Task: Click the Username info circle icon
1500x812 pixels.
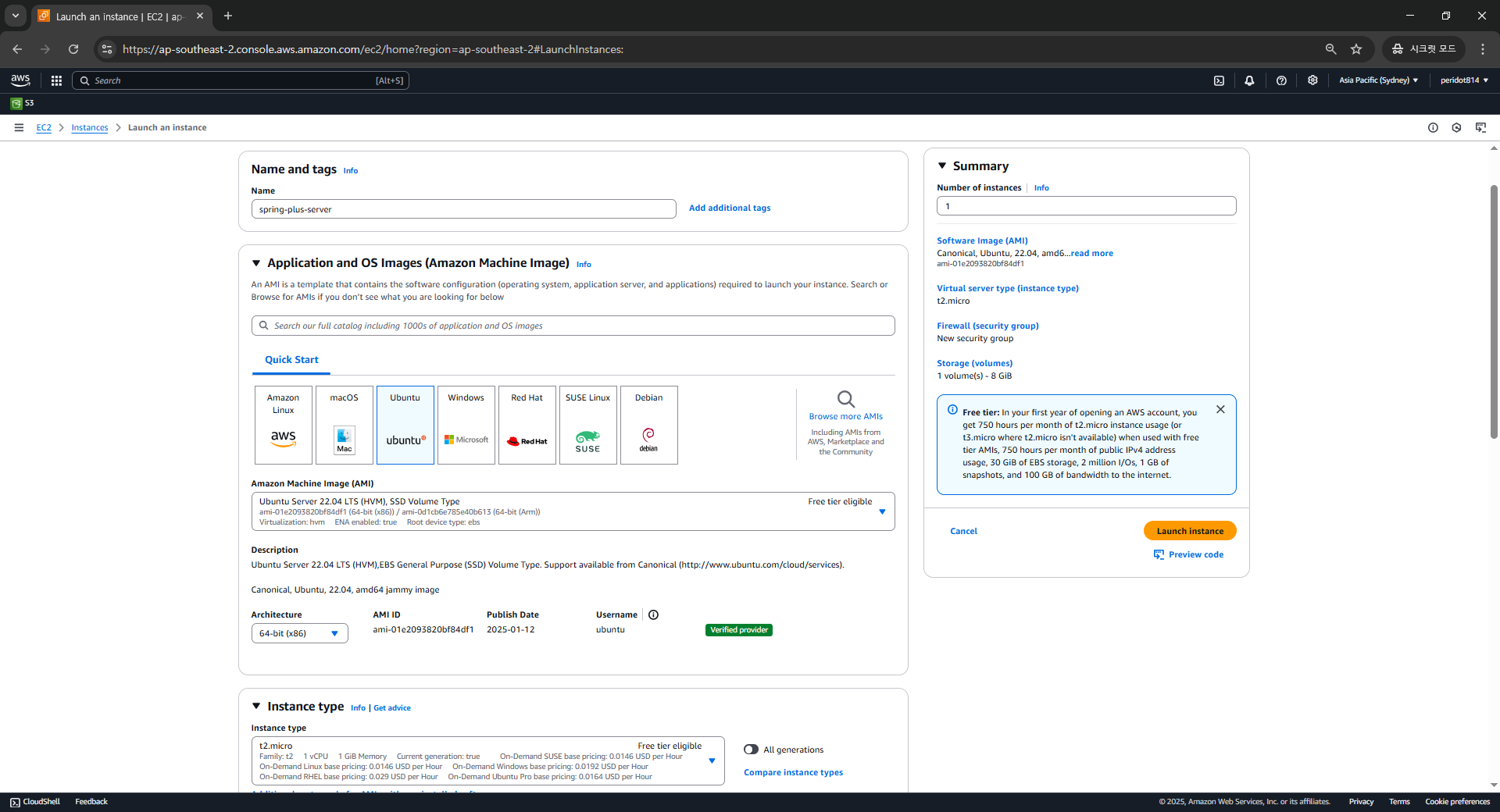Action: tap(653, 614)
